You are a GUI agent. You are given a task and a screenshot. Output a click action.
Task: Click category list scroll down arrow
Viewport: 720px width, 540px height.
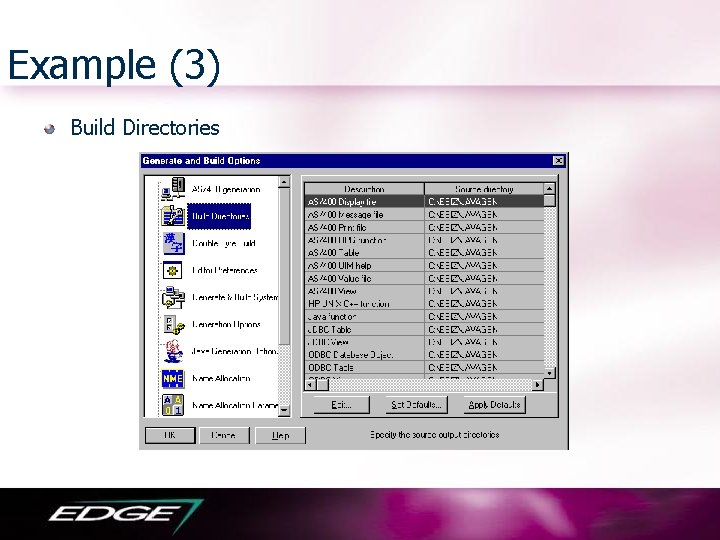(x=284, y=410)
